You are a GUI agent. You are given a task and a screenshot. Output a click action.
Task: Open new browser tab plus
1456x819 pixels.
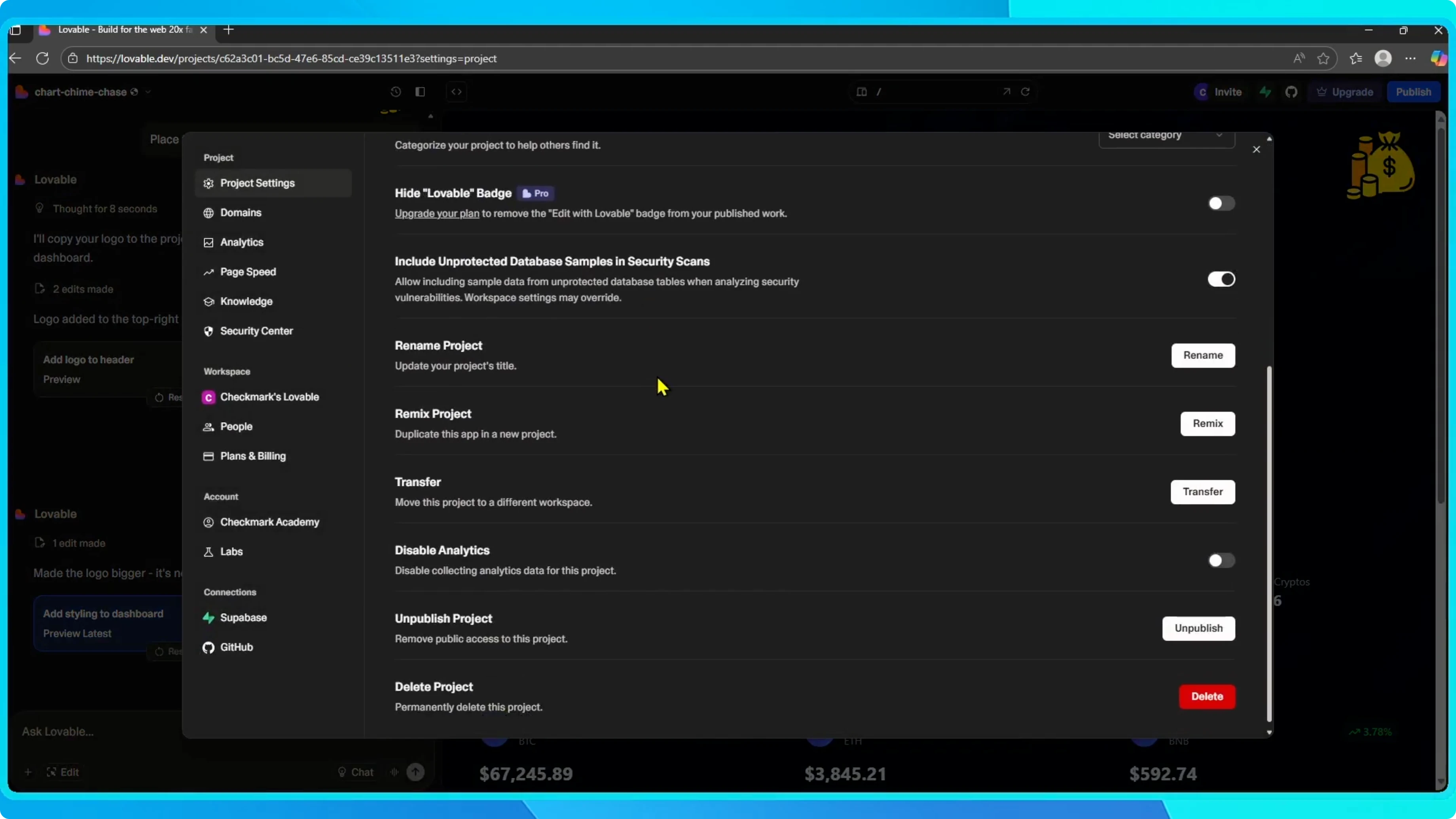tap(228, 29)
